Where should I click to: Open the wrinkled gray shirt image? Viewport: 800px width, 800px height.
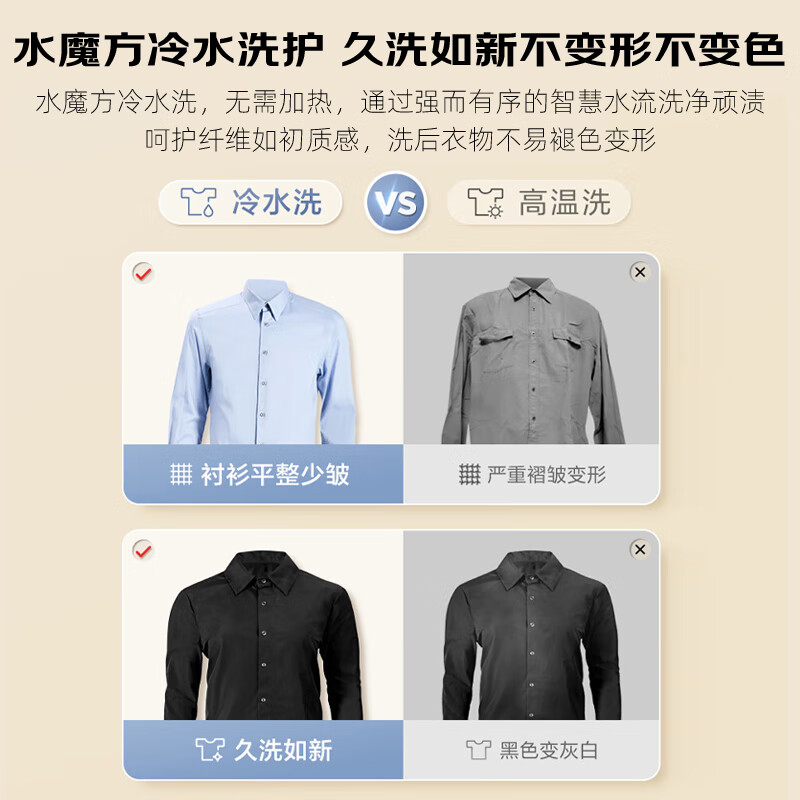533,360
